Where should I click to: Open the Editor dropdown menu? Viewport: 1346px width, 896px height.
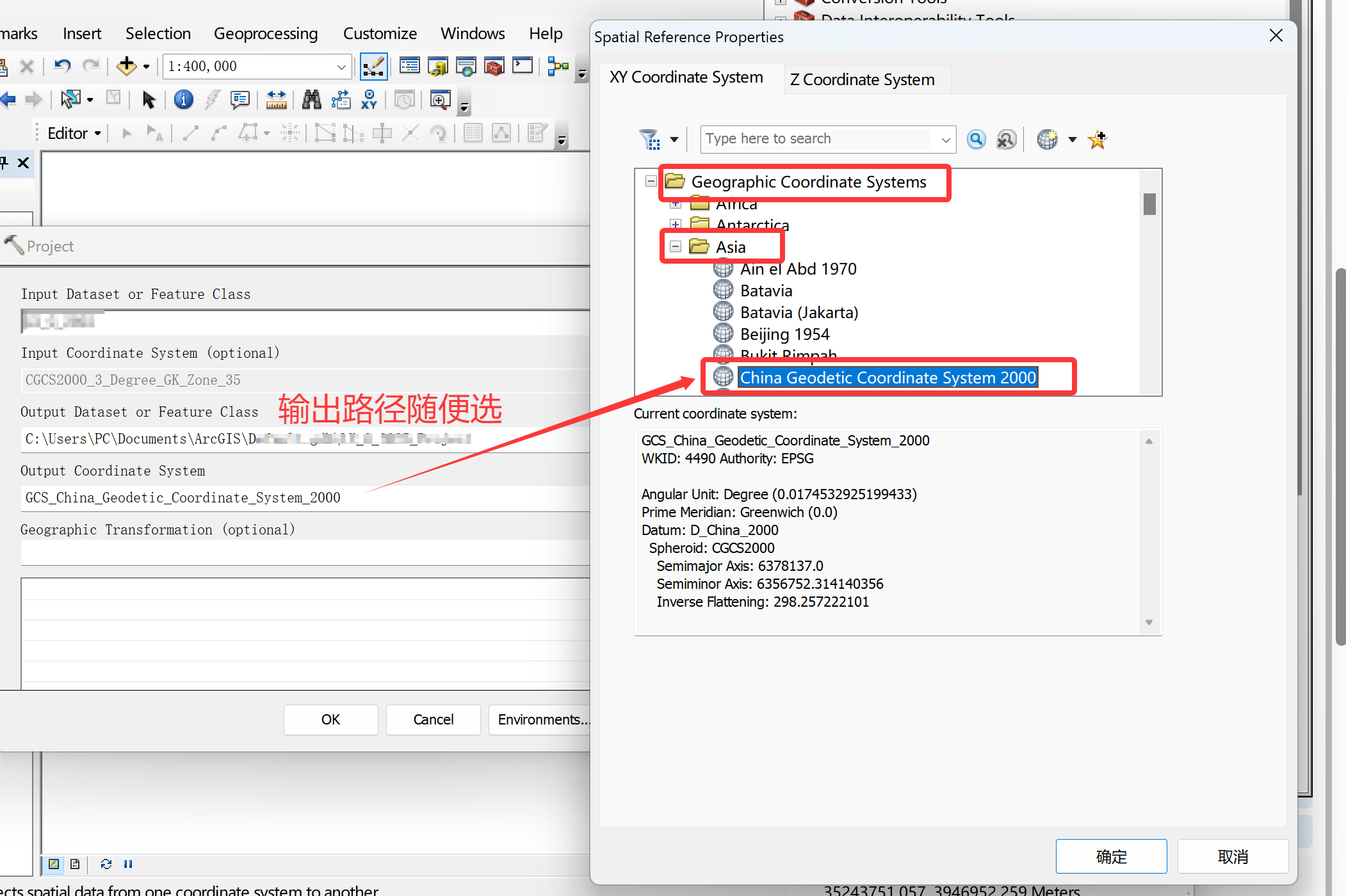pos(74,133)
